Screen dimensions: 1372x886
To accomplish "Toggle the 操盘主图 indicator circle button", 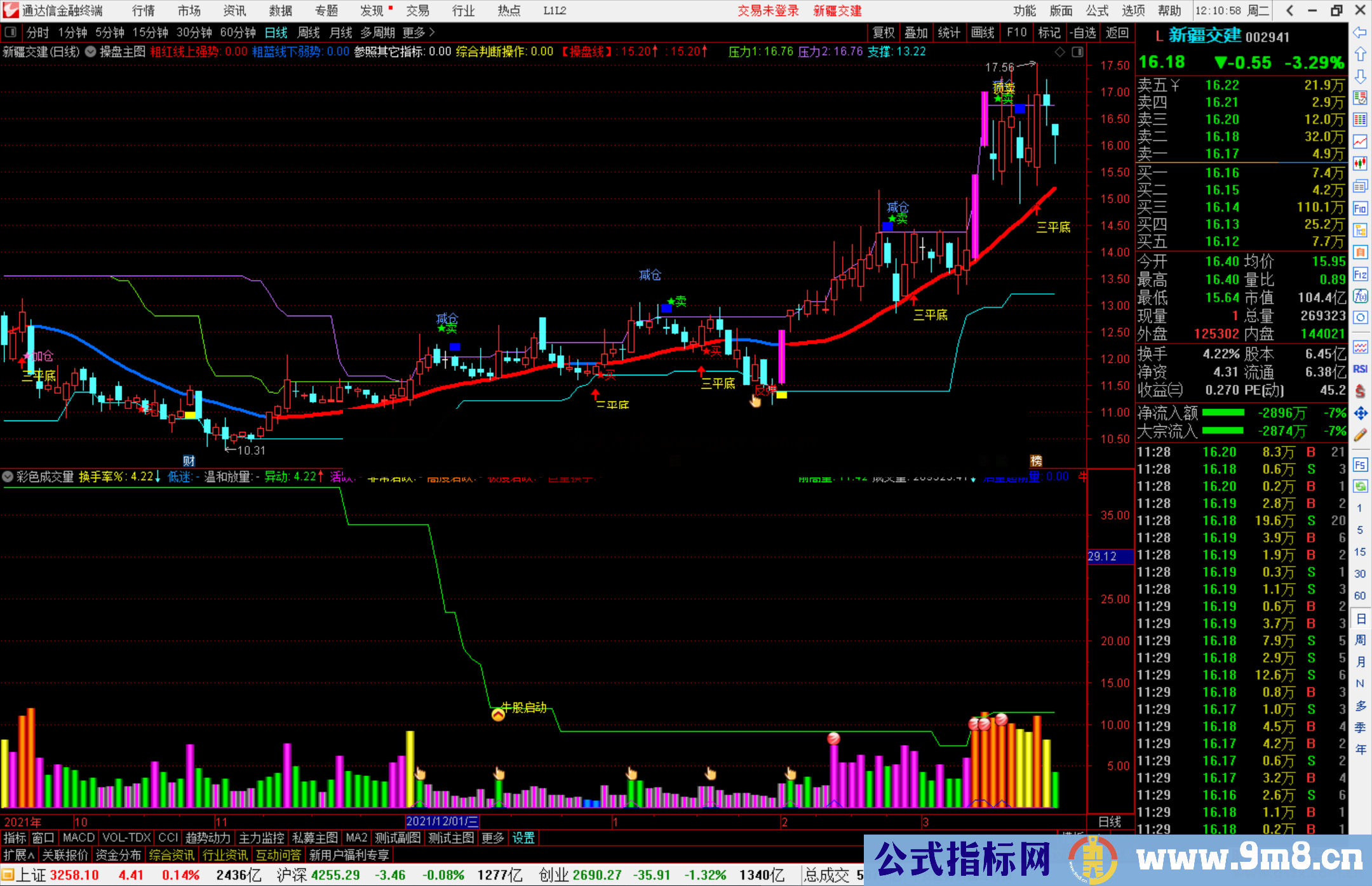I will pyautogui.click(x=91, y=51).
